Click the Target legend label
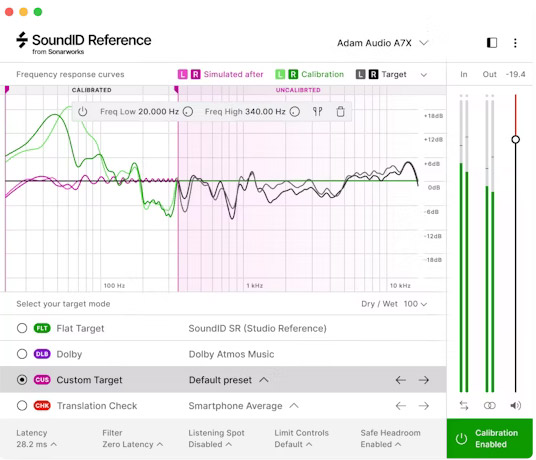Screen dimensions: 536x460 (x=394, y=74)
